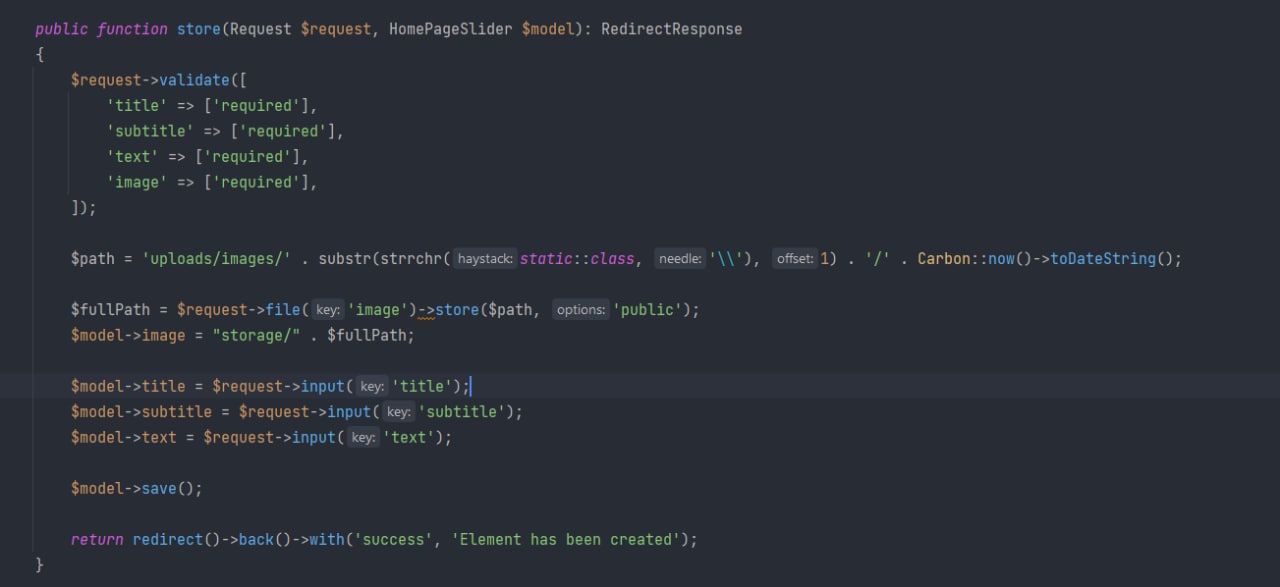Click the "storage/" string
The image size is (1280, 587).
click(x=256, y=335)
